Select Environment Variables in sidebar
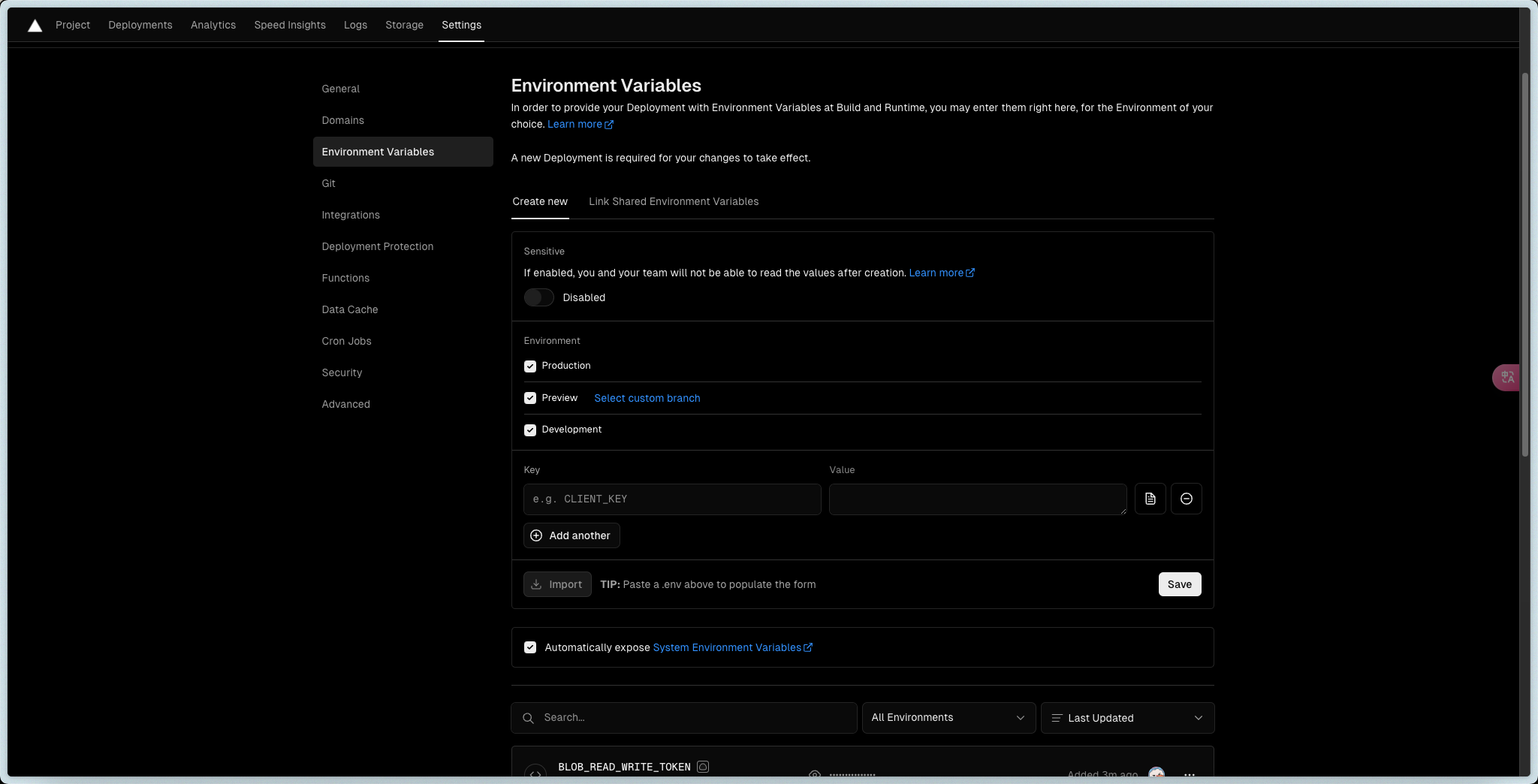The height and width of the screenshot is (784, 1538). coord(403,152)
